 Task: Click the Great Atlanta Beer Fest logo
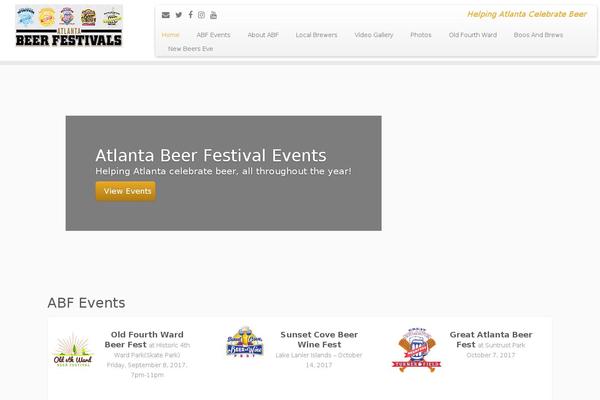coord(417,349)
